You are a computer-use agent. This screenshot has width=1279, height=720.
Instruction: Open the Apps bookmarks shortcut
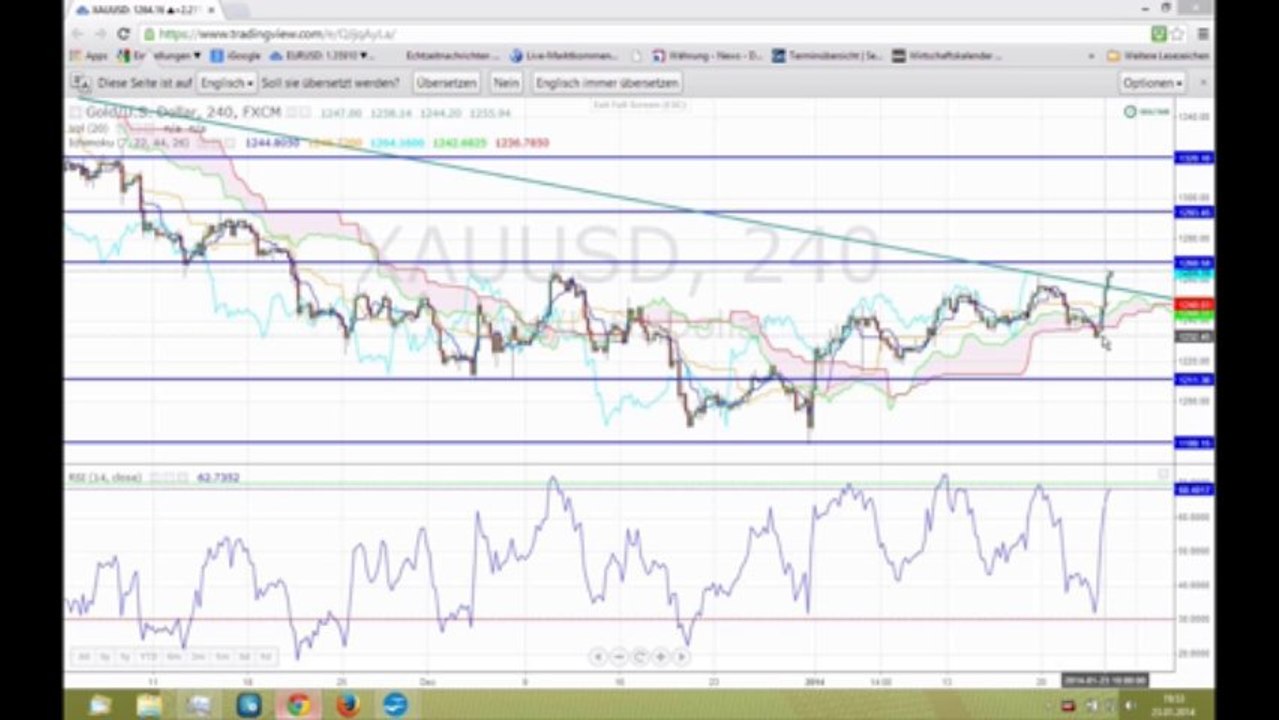88,56
